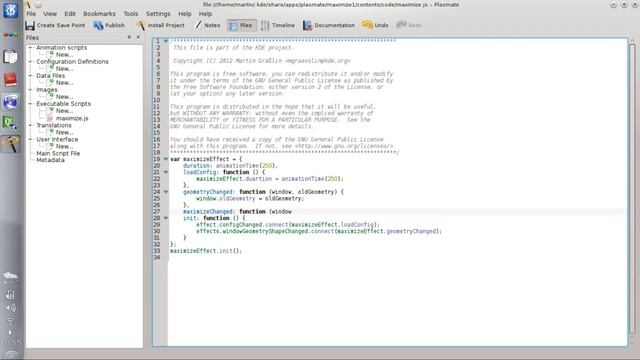This screenshot has height=360, width=640.
Task: Open the blue globe browser icon in the dock
Action: pos(11,101)
